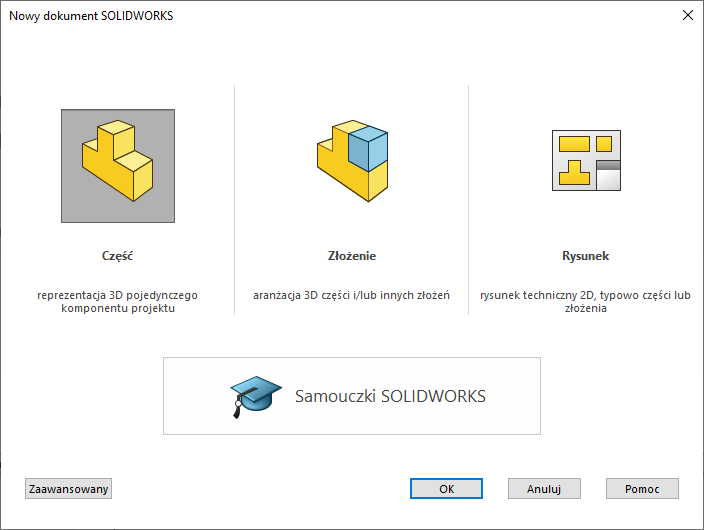Pick the Rysunek drawing sheet icon
The width and height of the screenshot is (704, 530).
pyautogui.click(x=587, y=160)
